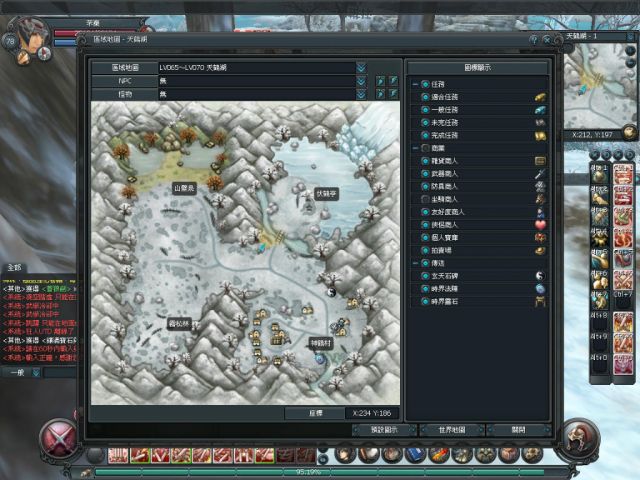Click the 世界地圖 button
Viewport: 640px width, 480px height.
pos(452,430)
